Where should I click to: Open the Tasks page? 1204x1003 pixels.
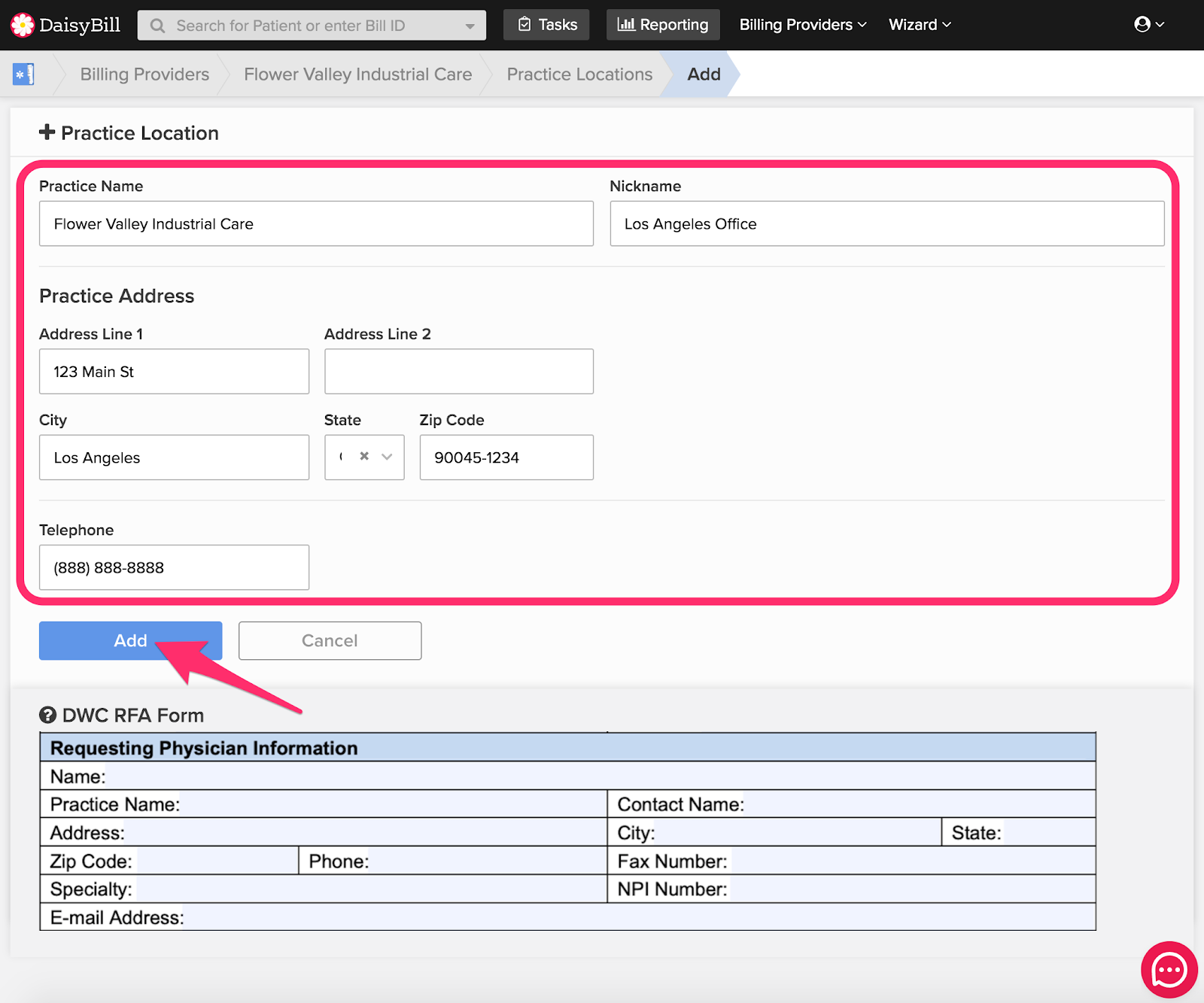tap(547, 25)
